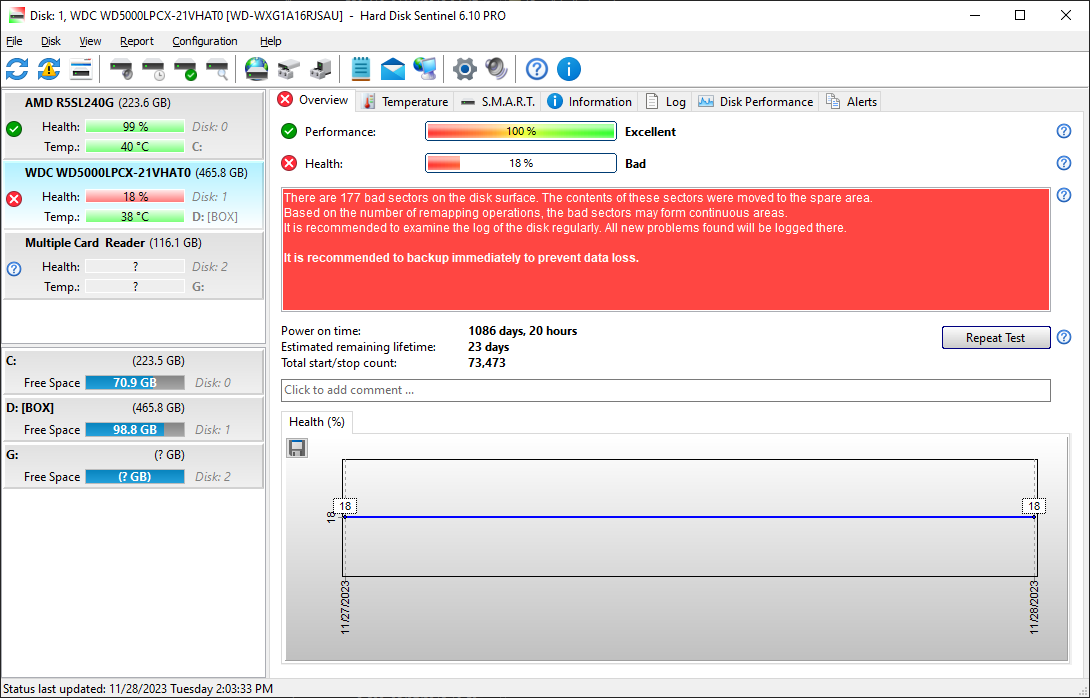Click the question status icon of Card Reader
This screenshot has width=1090, height=698.
(x=14, y=269)
